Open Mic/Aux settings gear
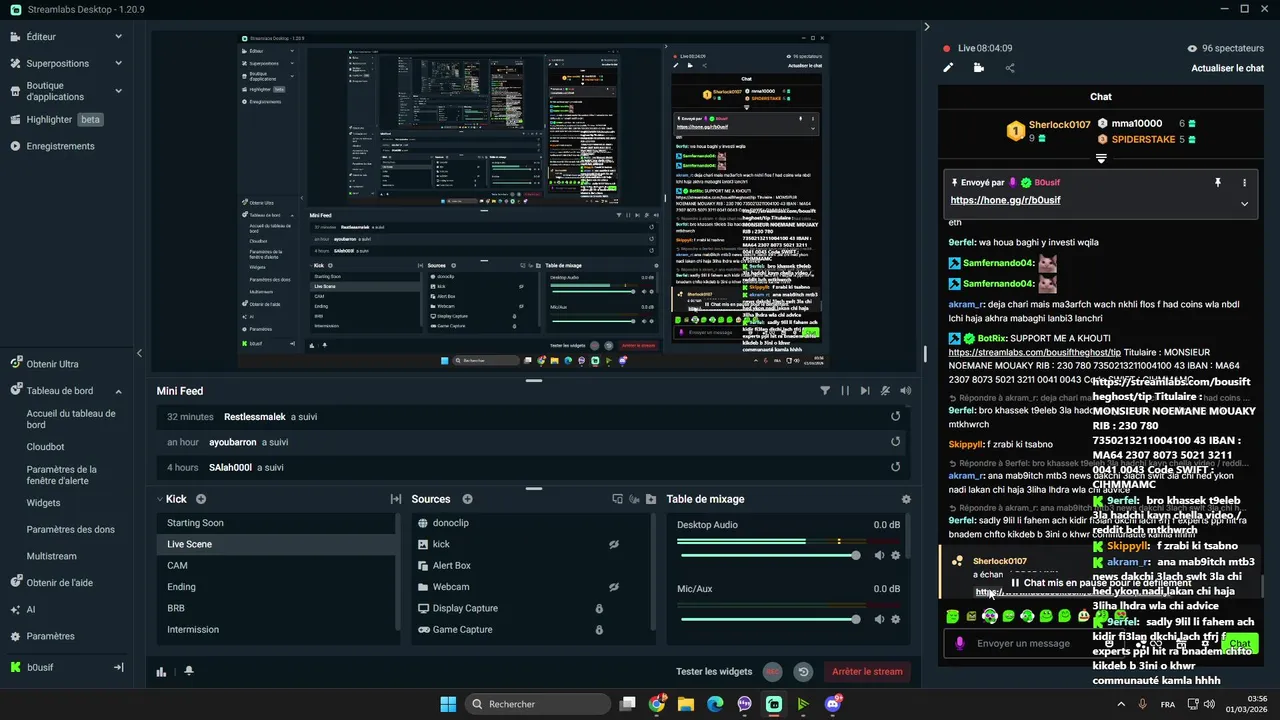This screenshot has width=1280, height=720. (896, 619)
